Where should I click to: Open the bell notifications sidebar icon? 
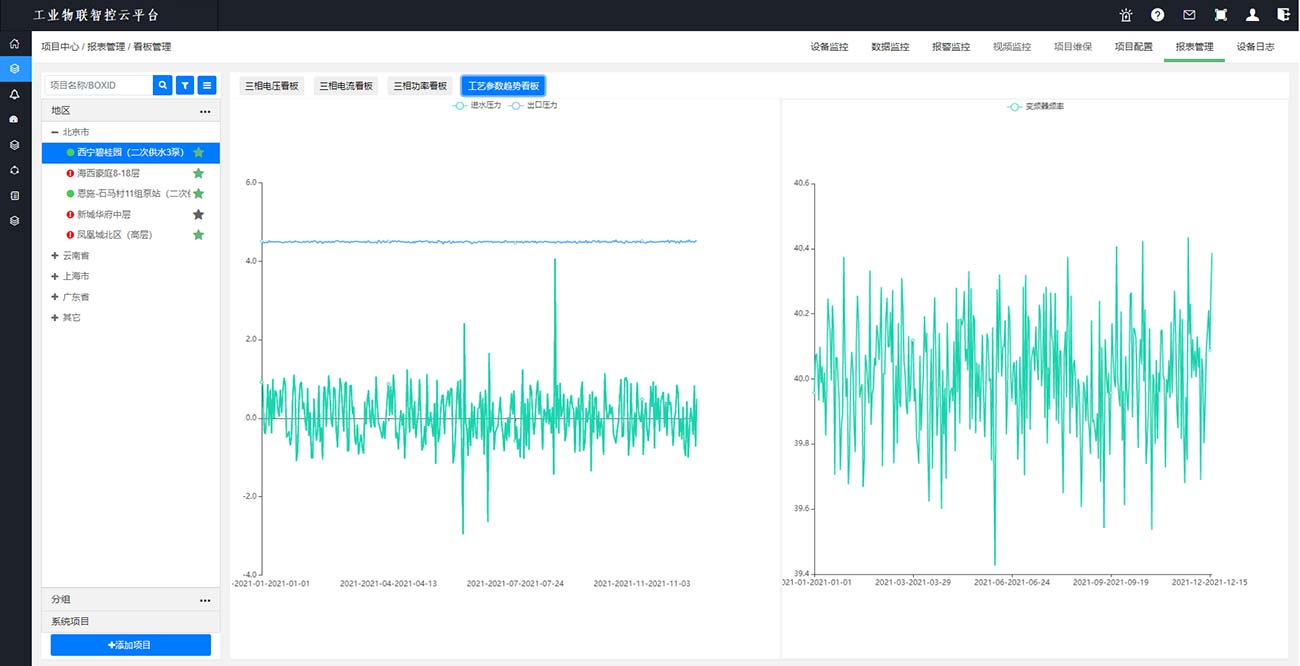tap(14, 94)
